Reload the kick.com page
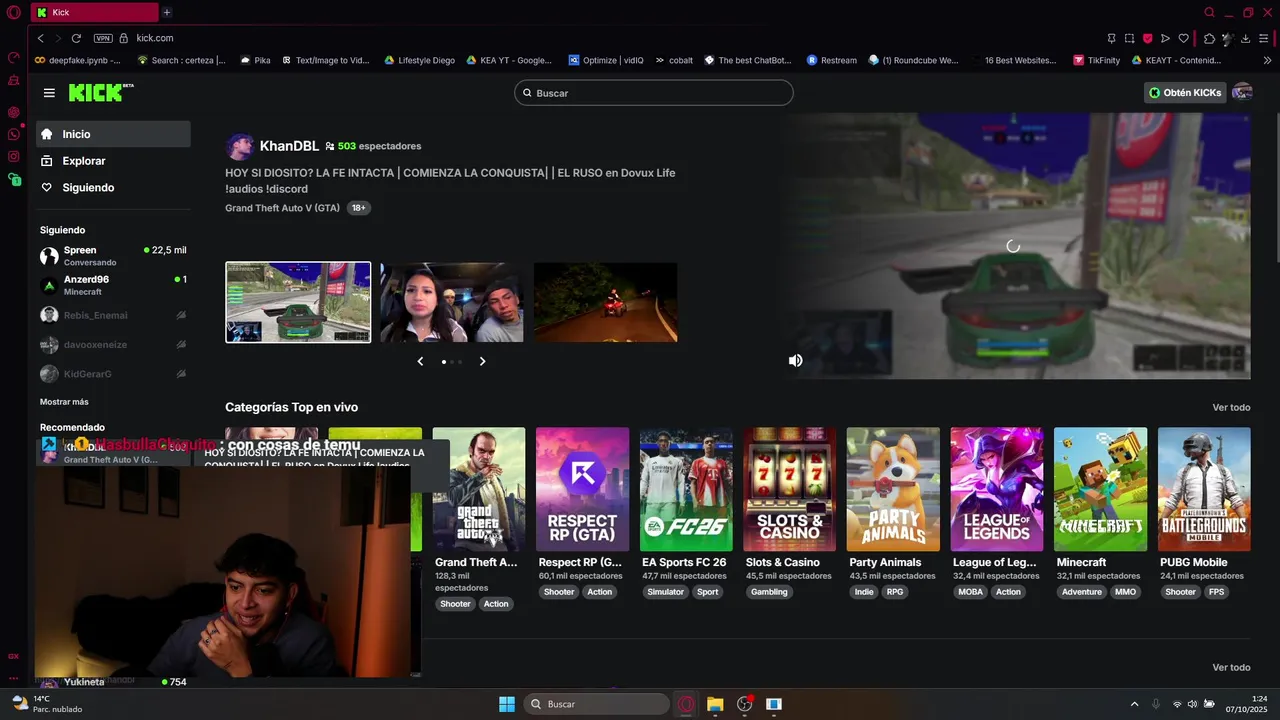Viewport: 1280px width, 720px height. tap(76, 38)
